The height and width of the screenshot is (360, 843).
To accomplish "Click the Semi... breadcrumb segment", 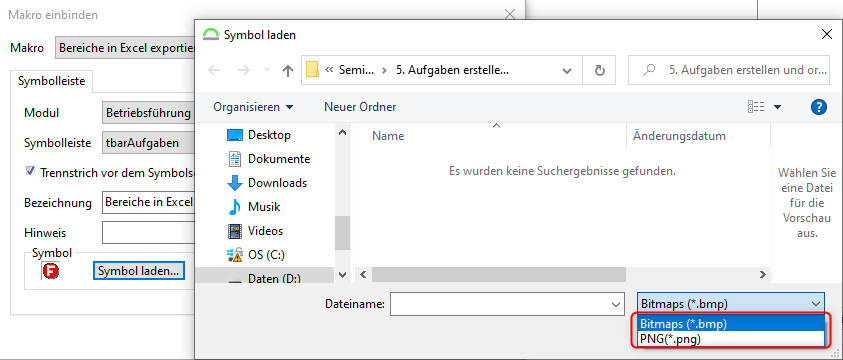I will coord(357,70).
